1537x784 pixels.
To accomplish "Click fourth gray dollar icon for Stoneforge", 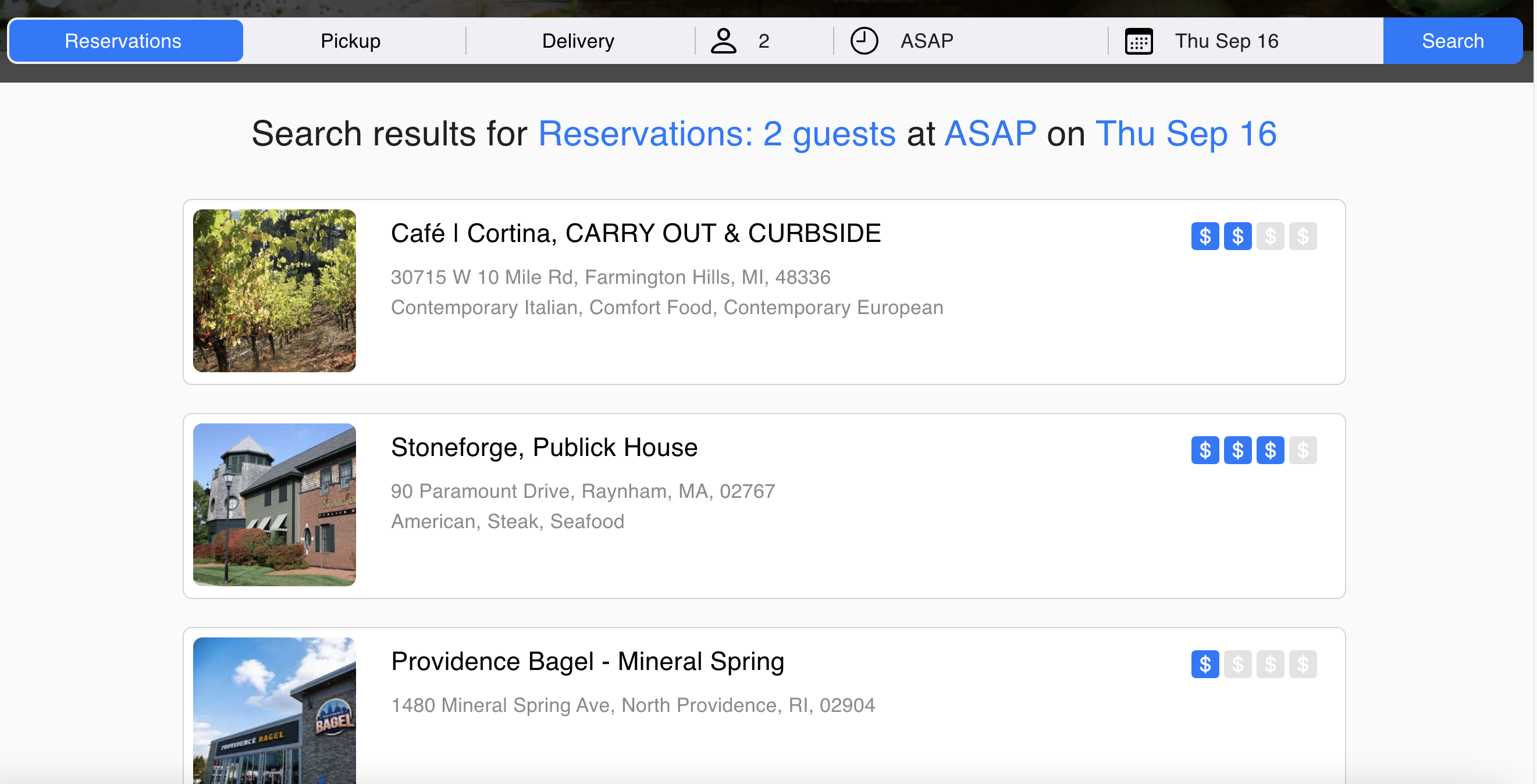I will coord(1303,450).
